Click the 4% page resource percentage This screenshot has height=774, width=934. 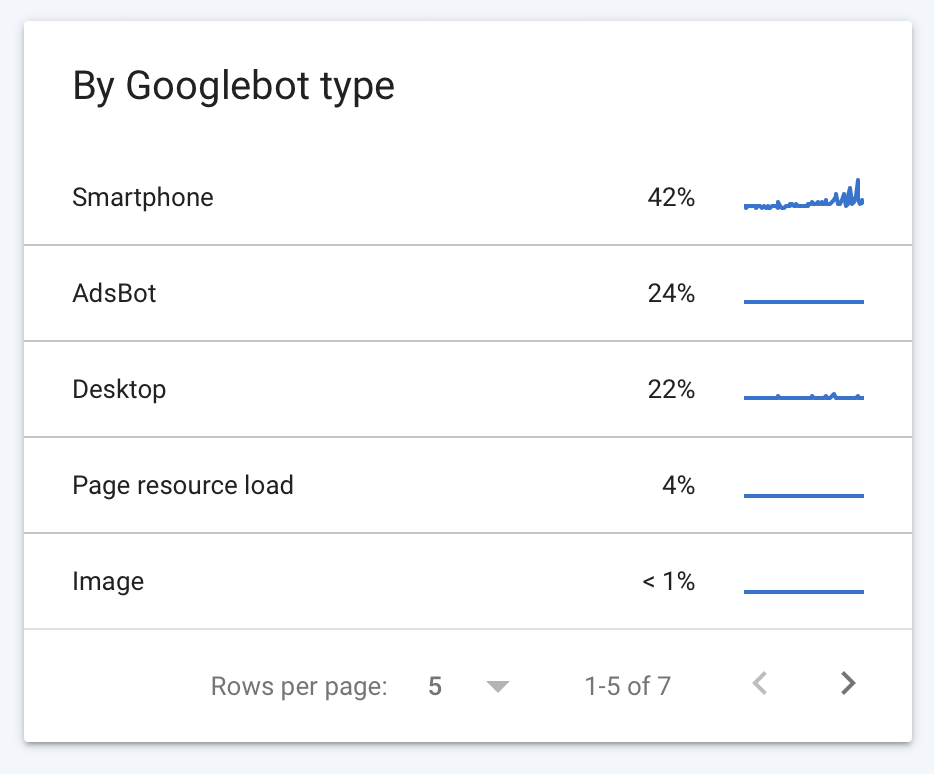(x=678, y=486)
